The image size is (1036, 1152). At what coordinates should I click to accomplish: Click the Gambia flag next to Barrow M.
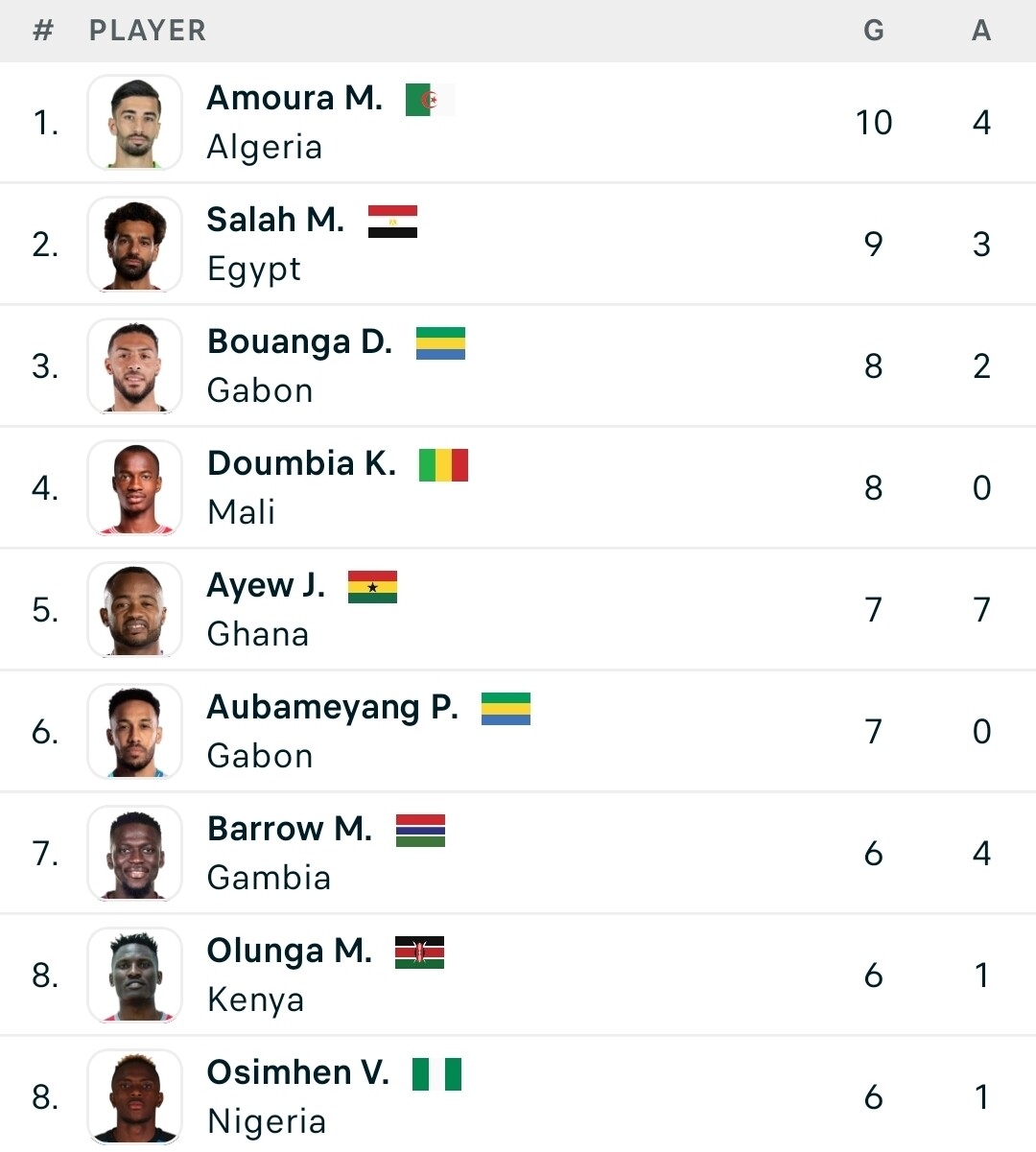pyautogui.click(x=420, y=831)
